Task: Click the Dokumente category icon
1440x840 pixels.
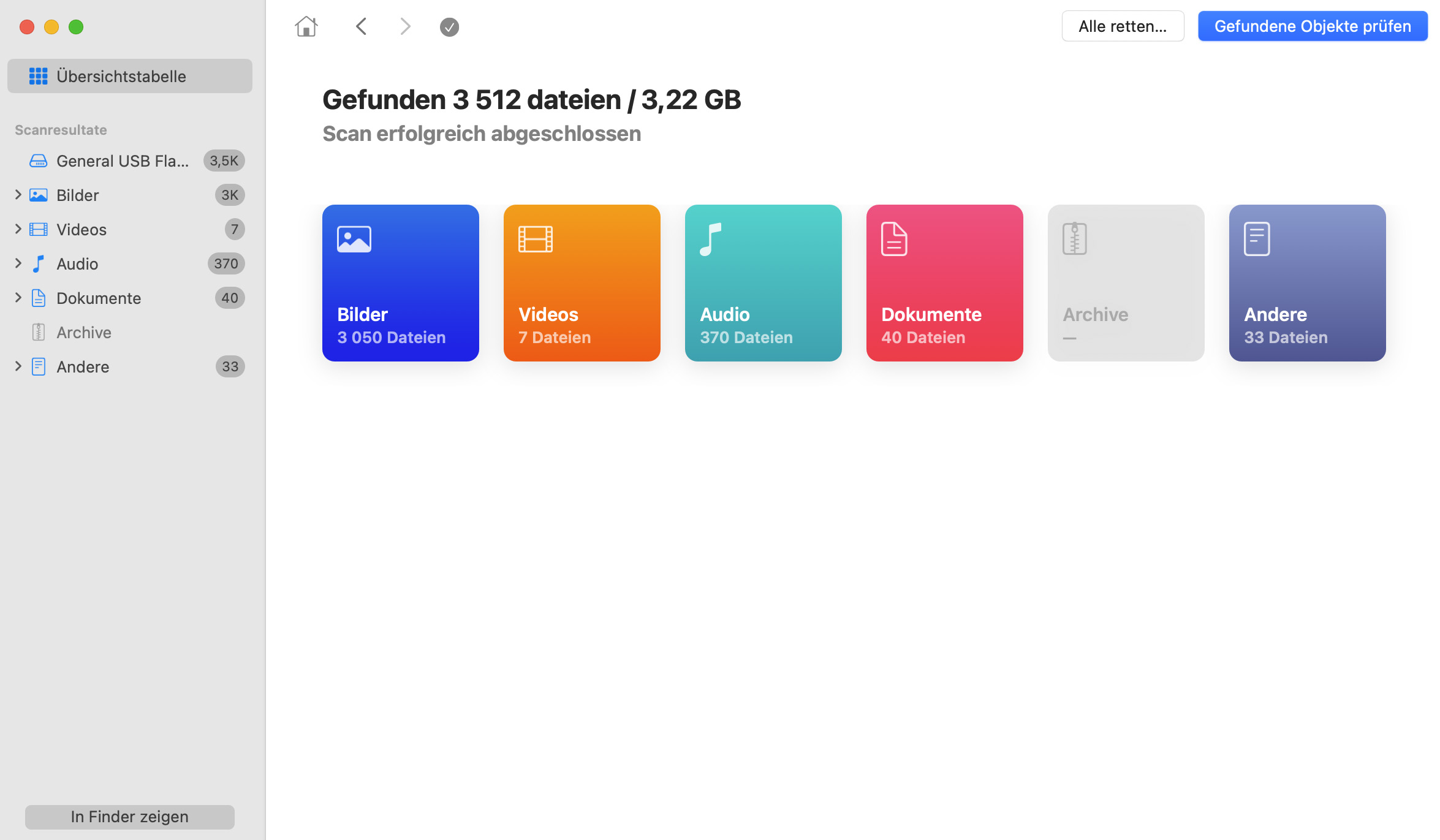Action: (x=894, y=239)
